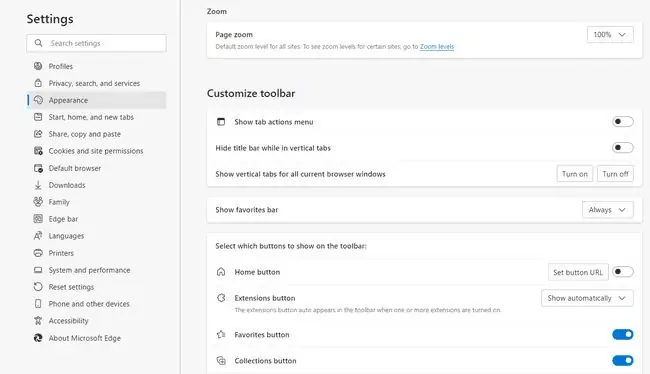Select Start, home, and new tabs
Viewport: 650px width, 374px height.
pyautogui.click(x=97, y=117)
